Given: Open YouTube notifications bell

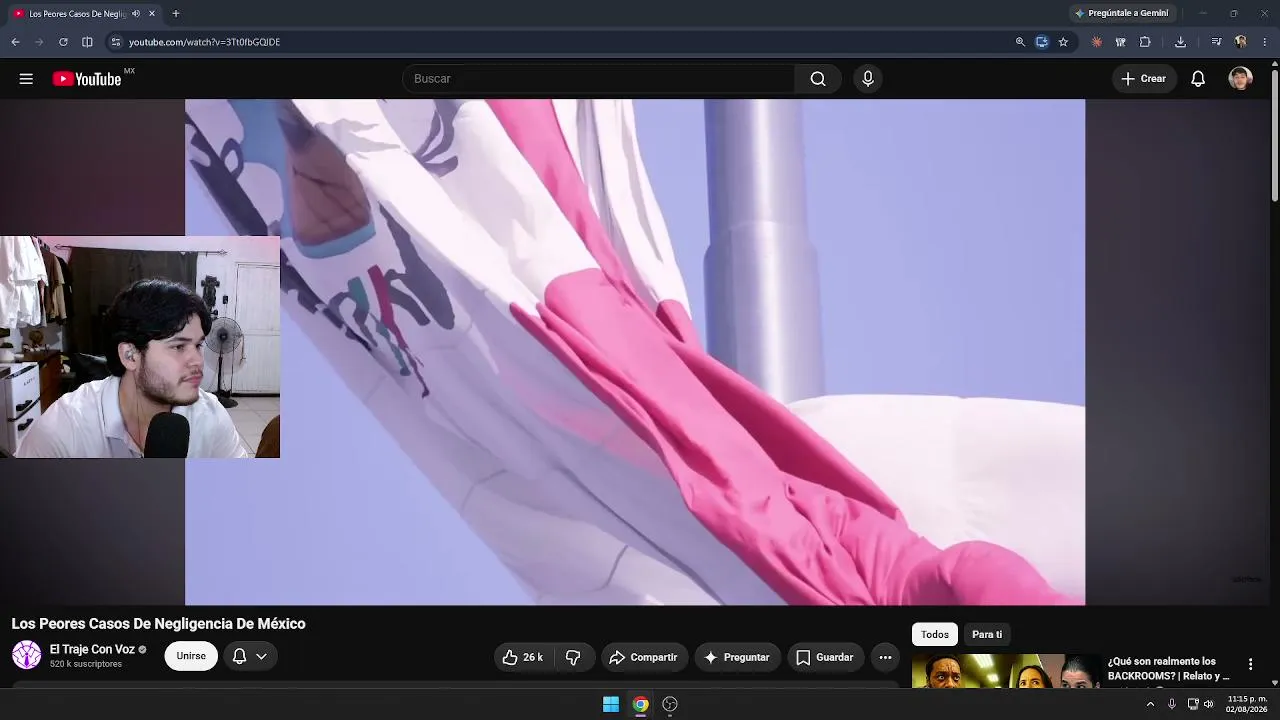Looking at the screenshot, I should (x=1198, y=79).
